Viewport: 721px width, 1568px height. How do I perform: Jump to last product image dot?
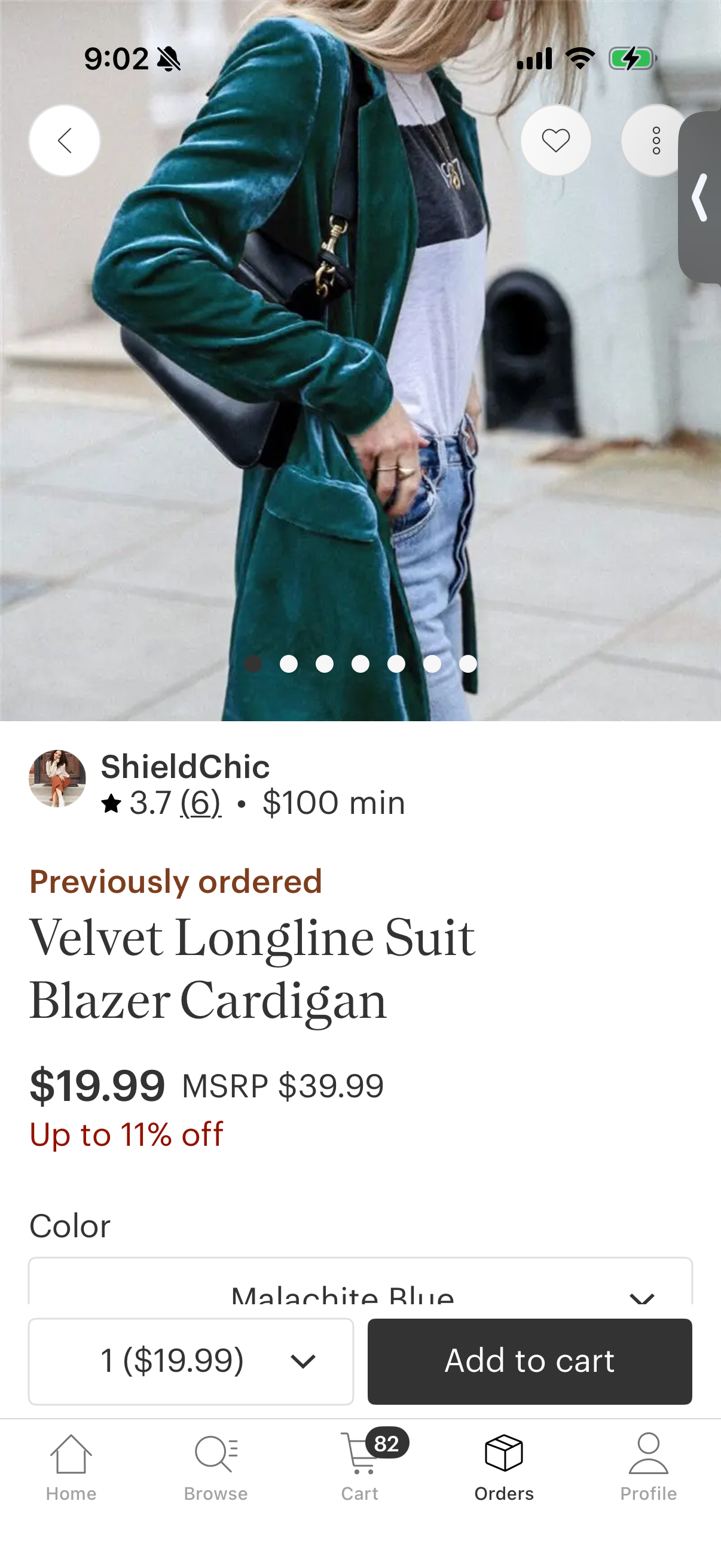468,663
